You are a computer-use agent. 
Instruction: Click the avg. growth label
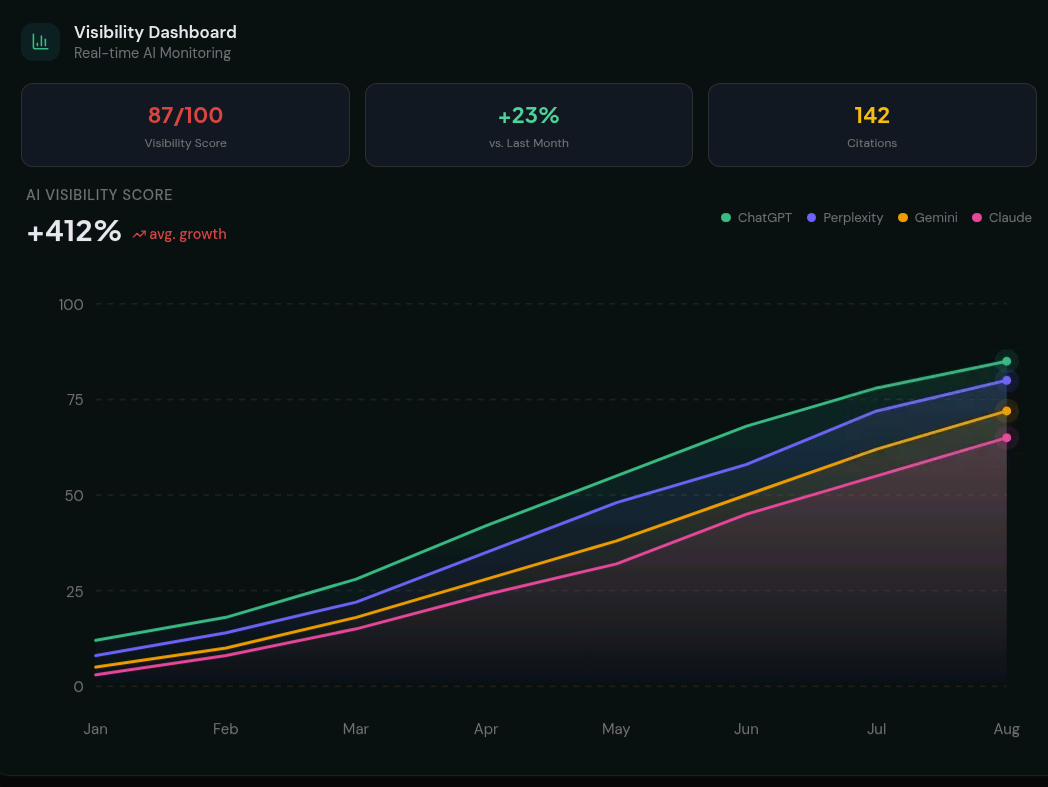click(188, 234)
